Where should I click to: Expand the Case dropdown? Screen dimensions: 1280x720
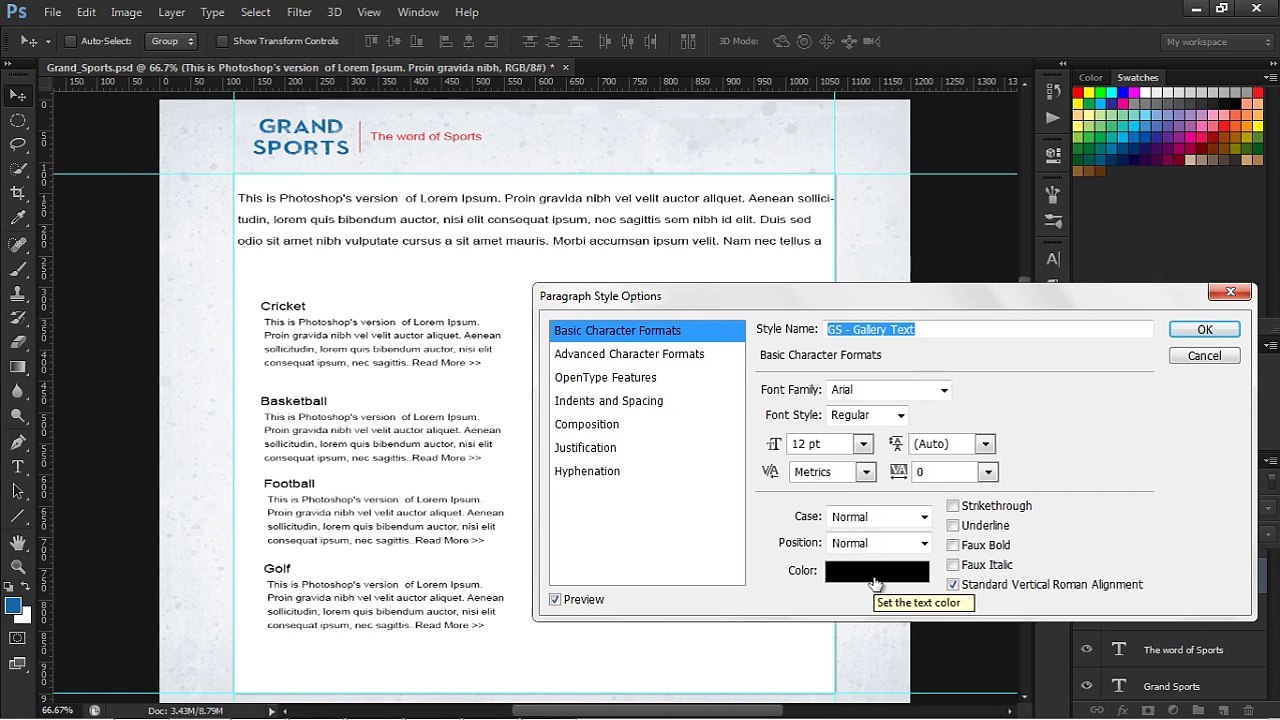pos(879,517)
